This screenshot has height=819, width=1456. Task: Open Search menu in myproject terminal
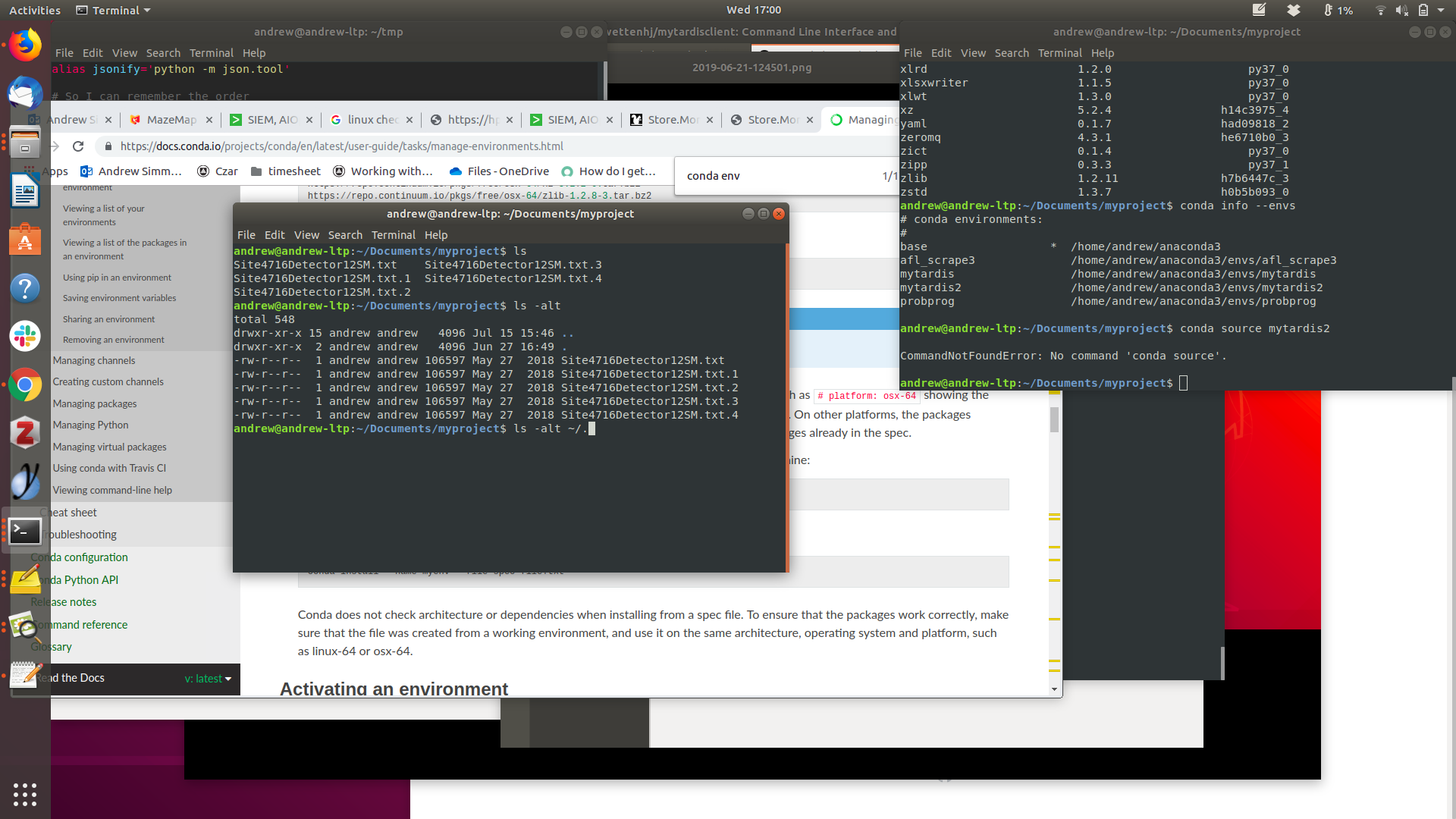pyautogui.click(x=345, y=235)
